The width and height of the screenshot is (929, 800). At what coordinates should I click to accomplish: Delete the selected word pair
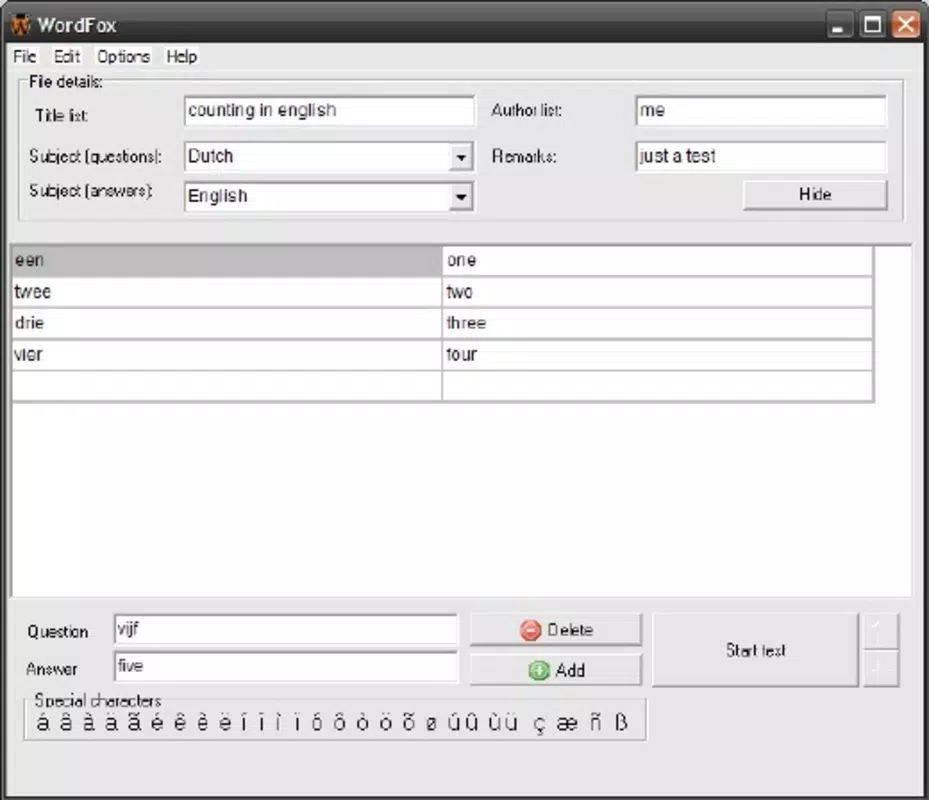555,629
